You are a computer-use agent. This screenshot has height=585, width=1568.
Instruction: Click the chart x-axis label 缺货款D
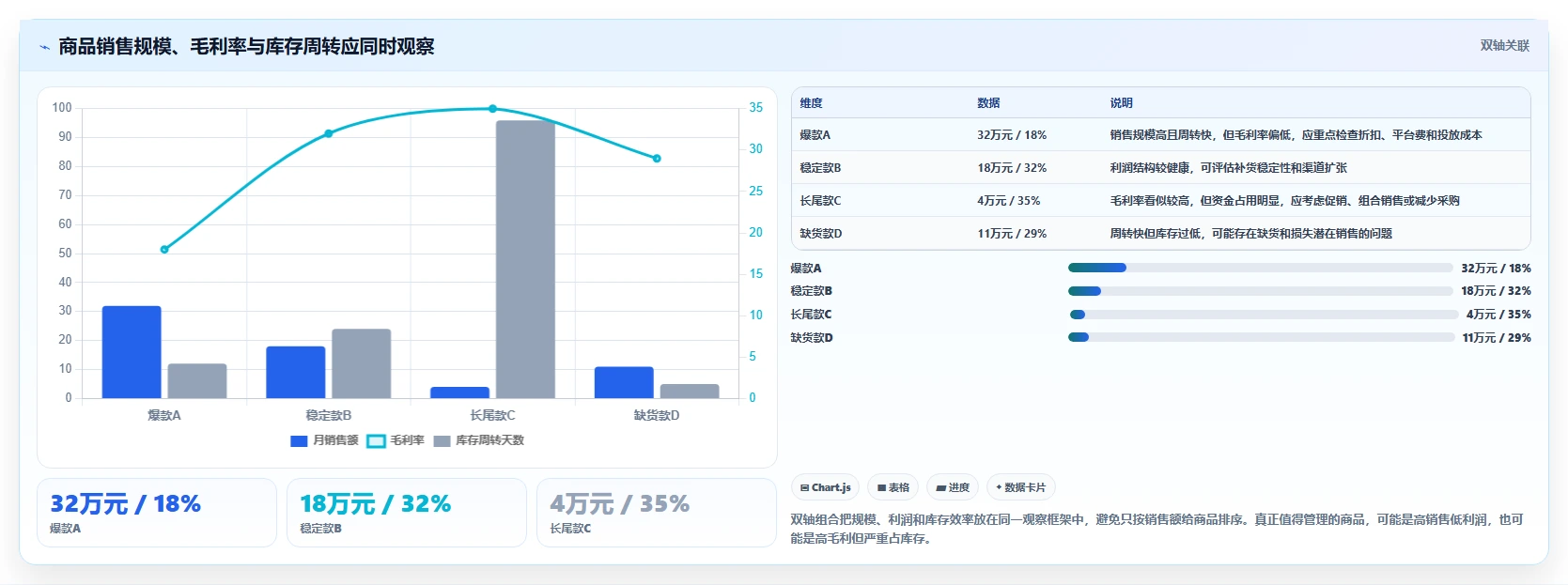tap(657, 415)
